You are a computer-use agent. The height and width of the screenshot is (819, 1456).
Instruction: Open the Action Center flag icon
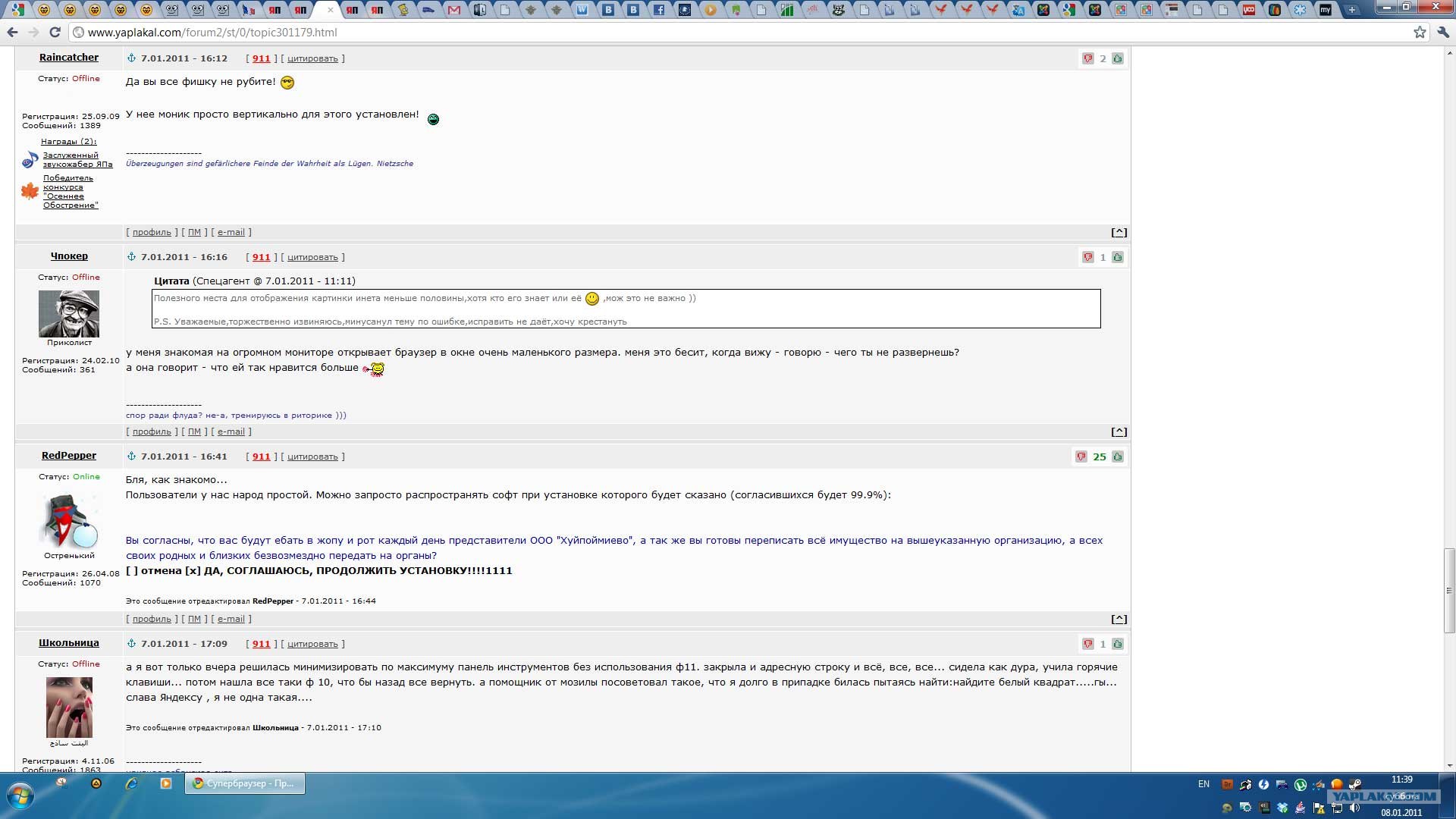[1319, 808]
